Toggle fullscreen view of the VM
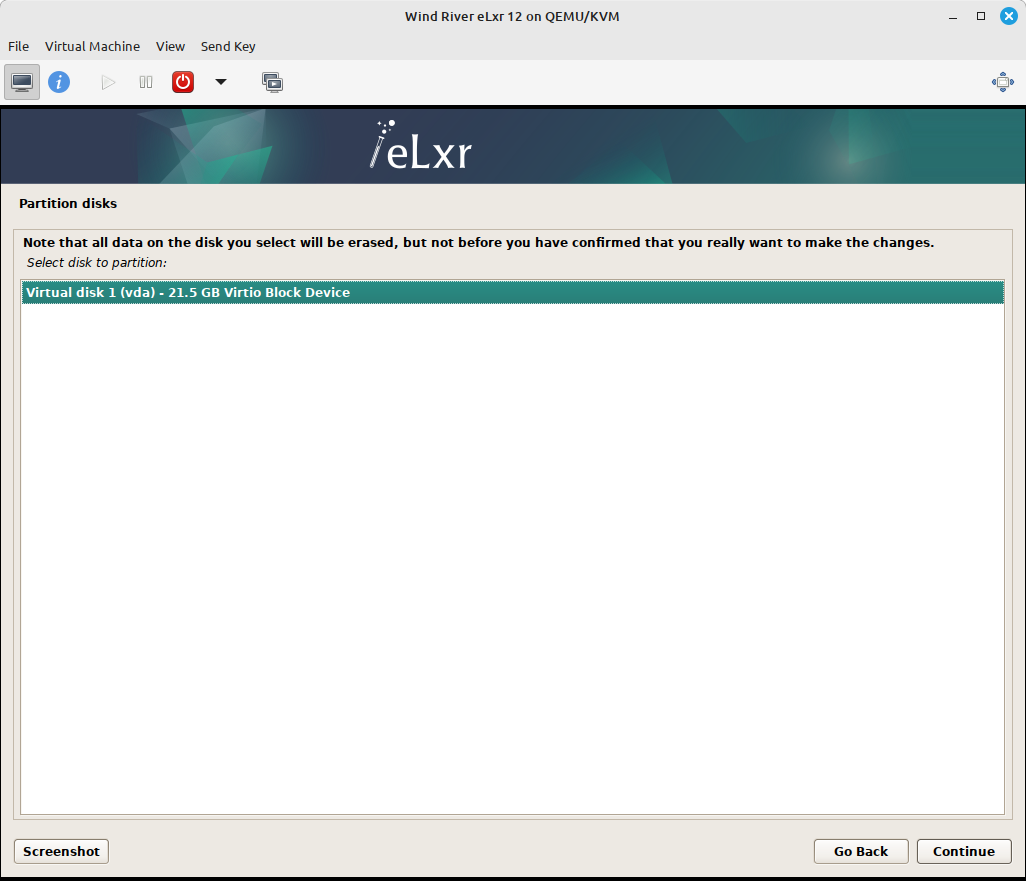 [1003, 82]
